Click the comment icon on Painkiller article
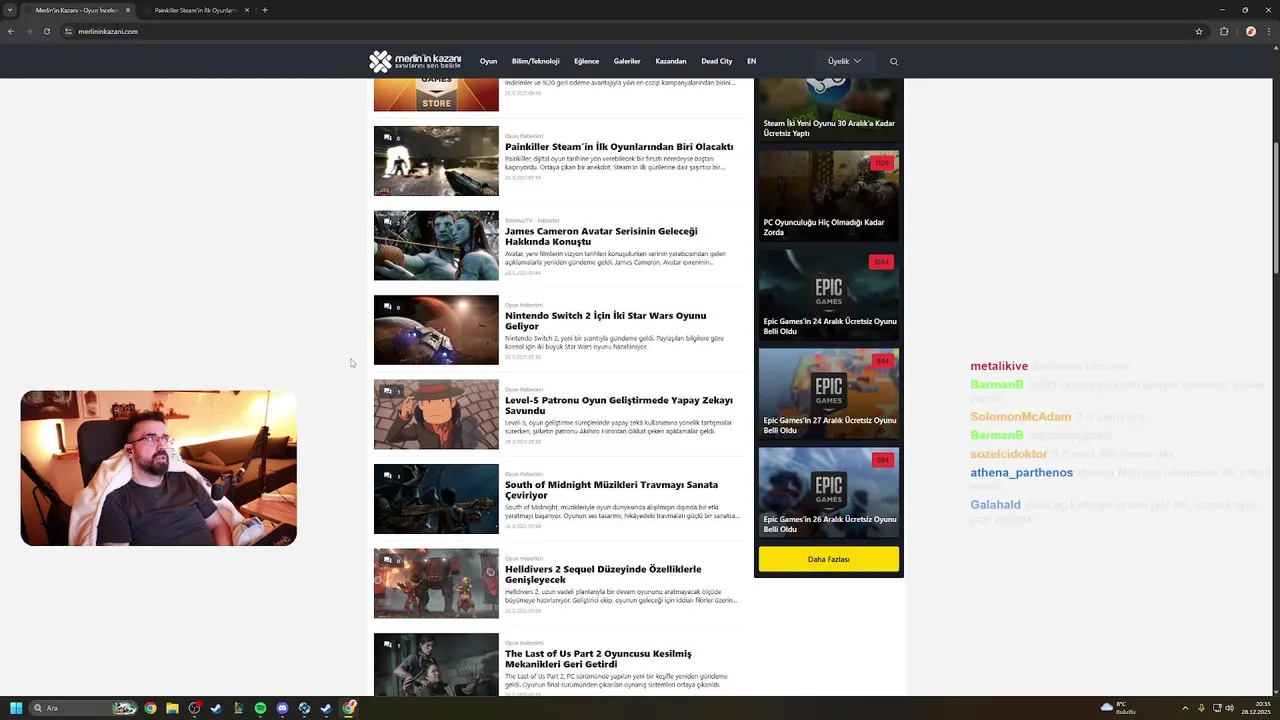Image resolution: width=1280 pixels, height=720 pixels. 388,138
